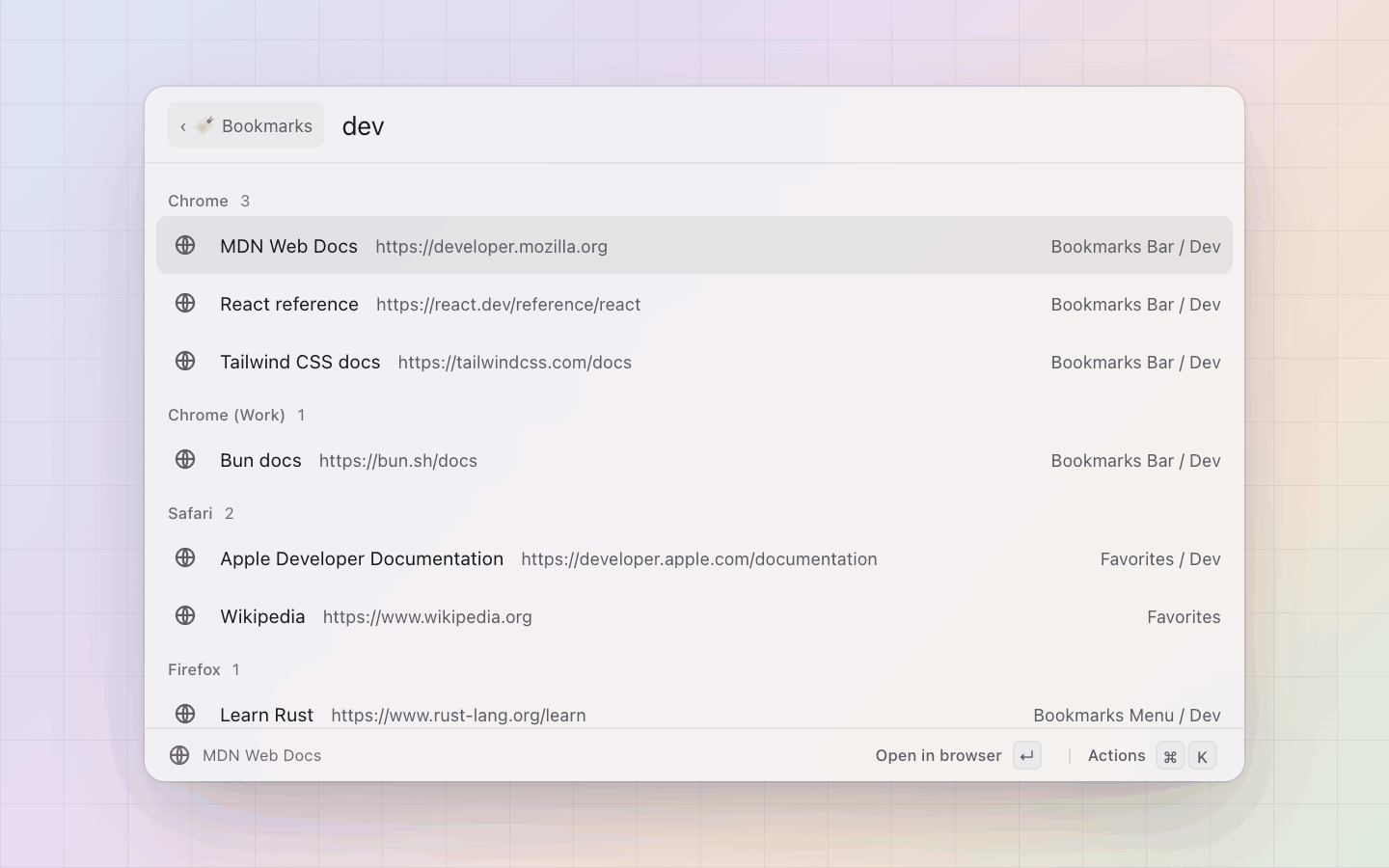This screenshot has height=868, width=1389.
Task: Click the back chevron on Bookmarks button
Action: (x=183, y=126)
